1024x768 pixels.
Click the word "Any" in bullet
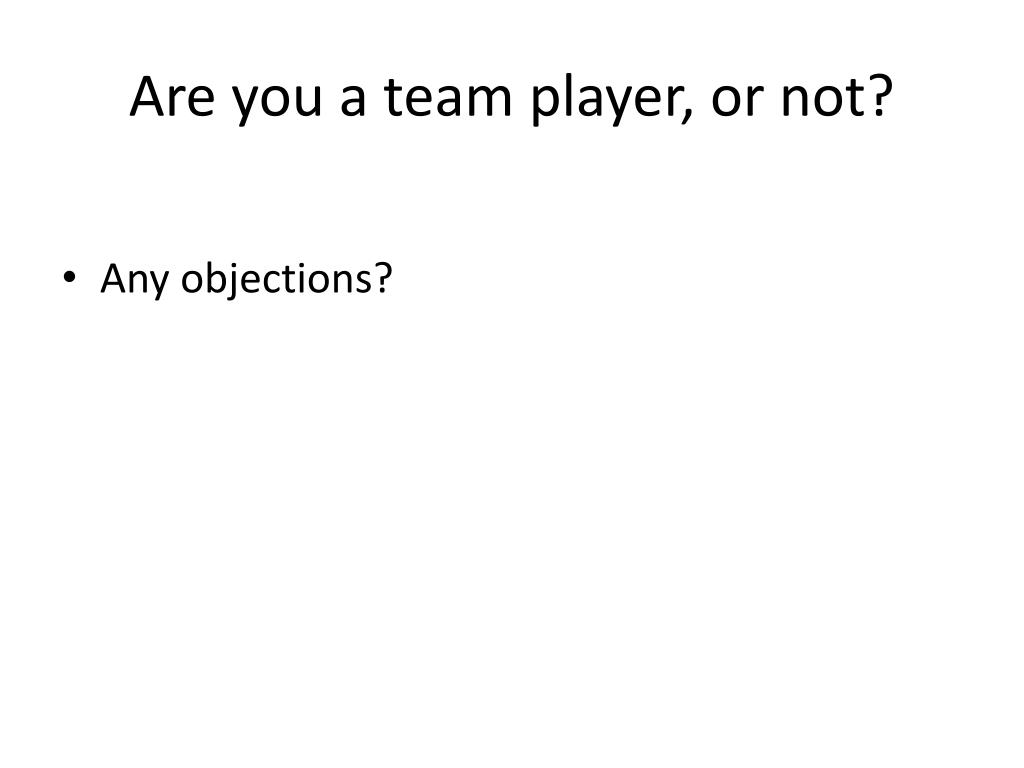coord(134,281)
